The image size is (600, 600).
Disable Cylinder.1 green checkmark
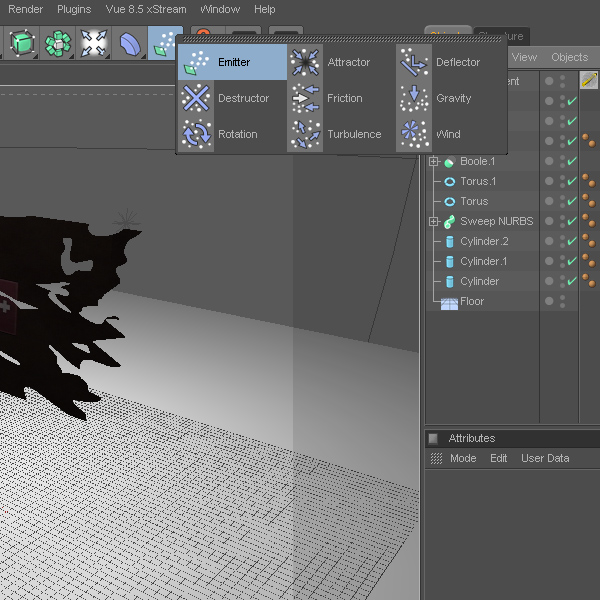[x=572, y=261]
